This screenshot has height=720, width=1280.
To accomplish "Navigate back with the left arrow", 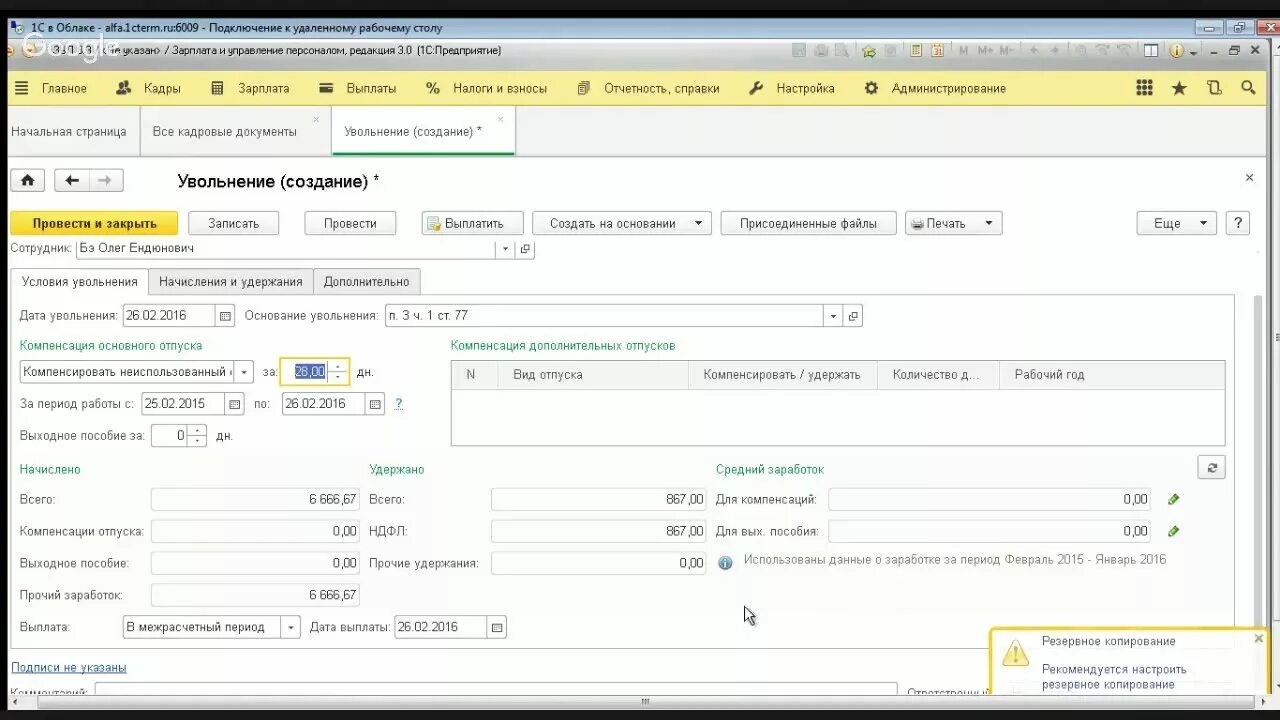I will click(71, 180).
